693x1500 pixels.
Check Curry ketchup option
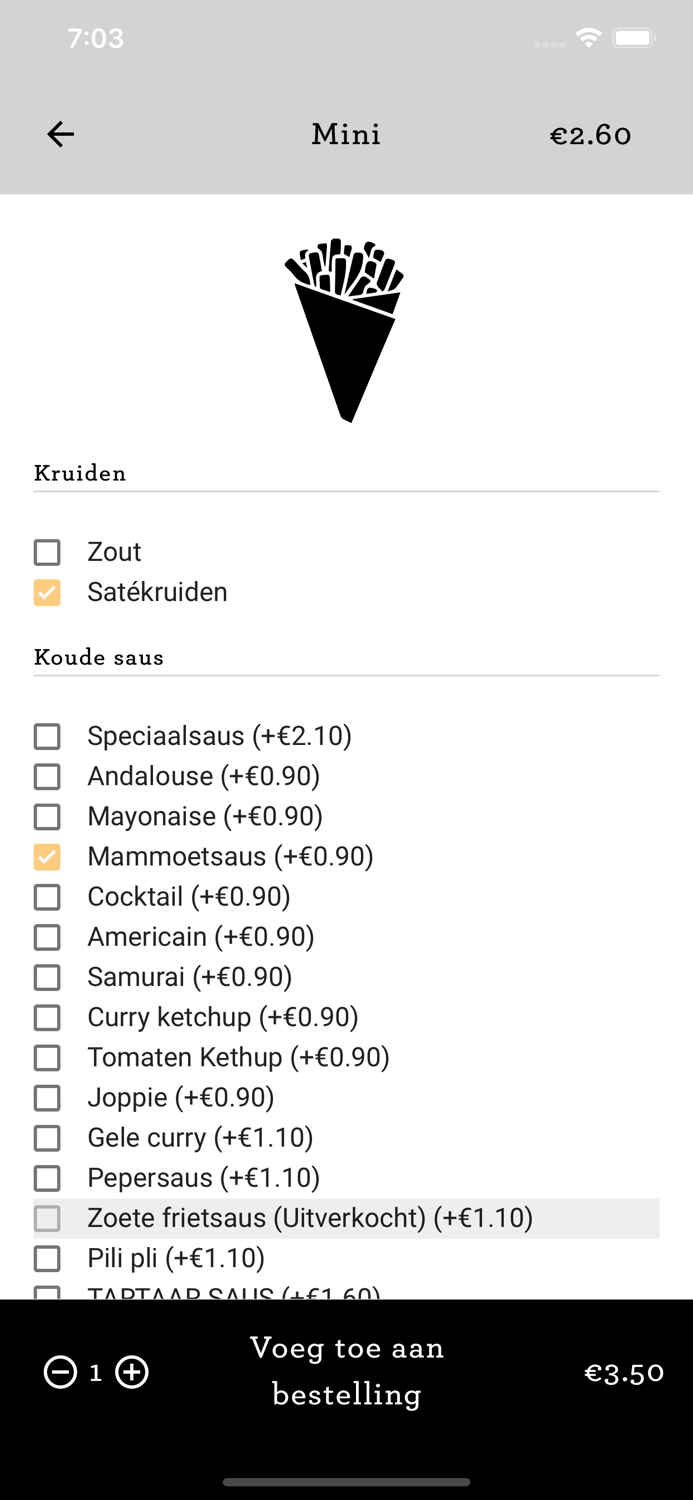coord(47,1017)
